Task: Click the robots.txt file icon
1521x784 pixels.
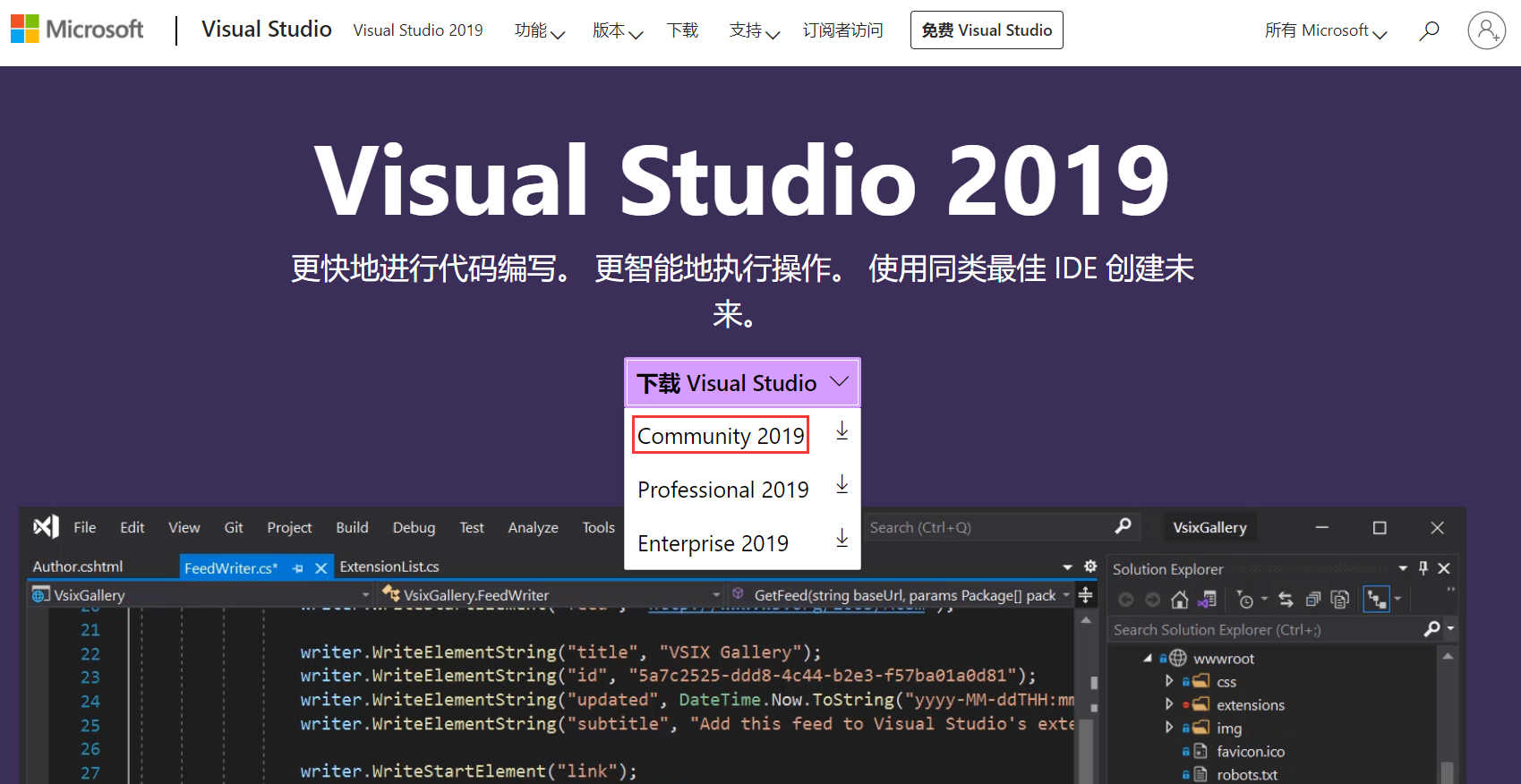Action: (x=1201, y=774)
